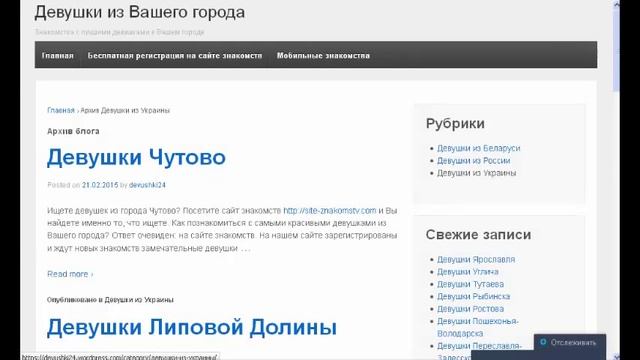Open the author devushki24 link
Image resolution: width=640 pixels, height=360 pixels.
coord(147,185)
